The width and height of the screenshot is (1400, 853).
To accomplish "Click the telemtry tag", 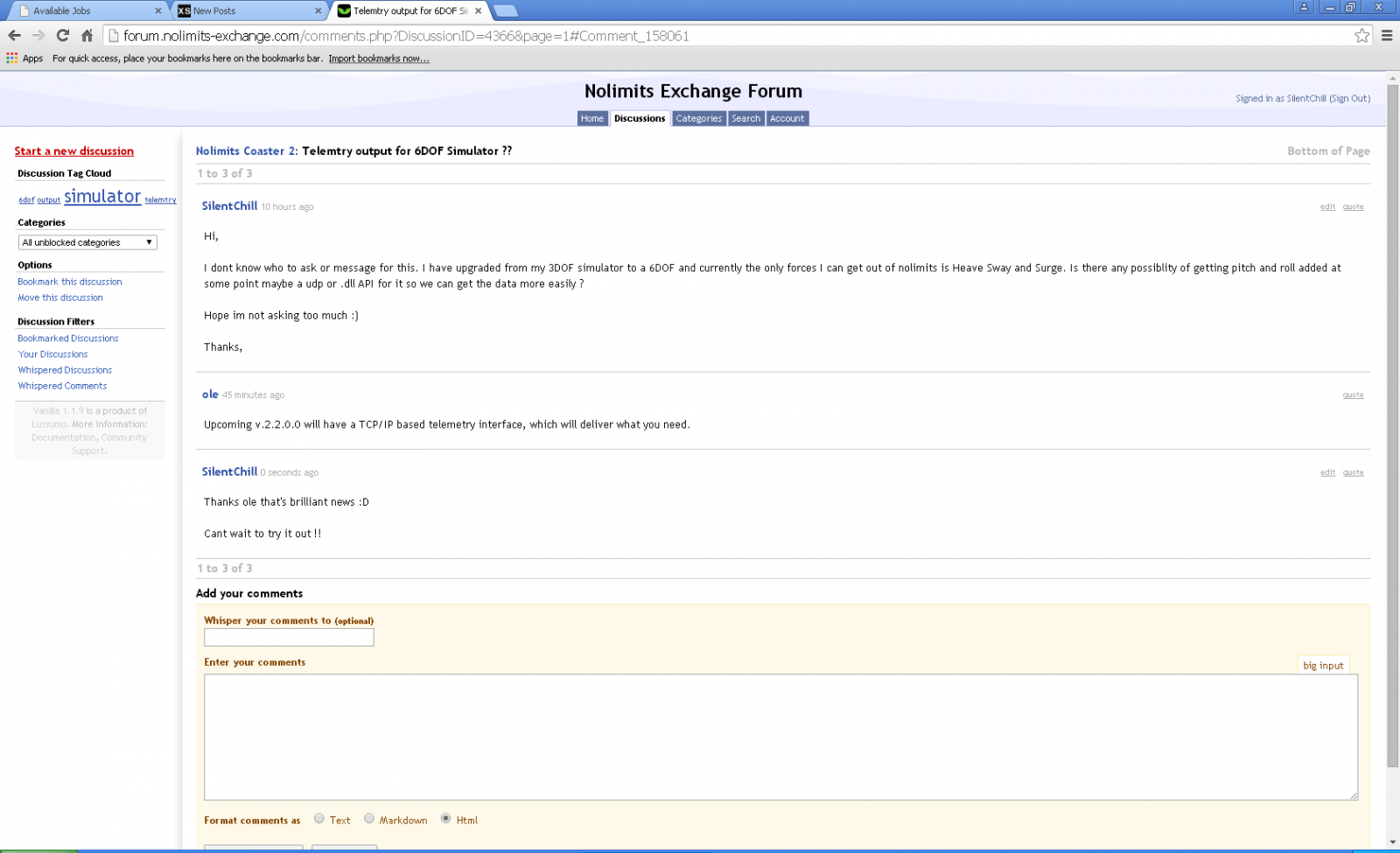I will pyautogui.click(x=161, y=200).
